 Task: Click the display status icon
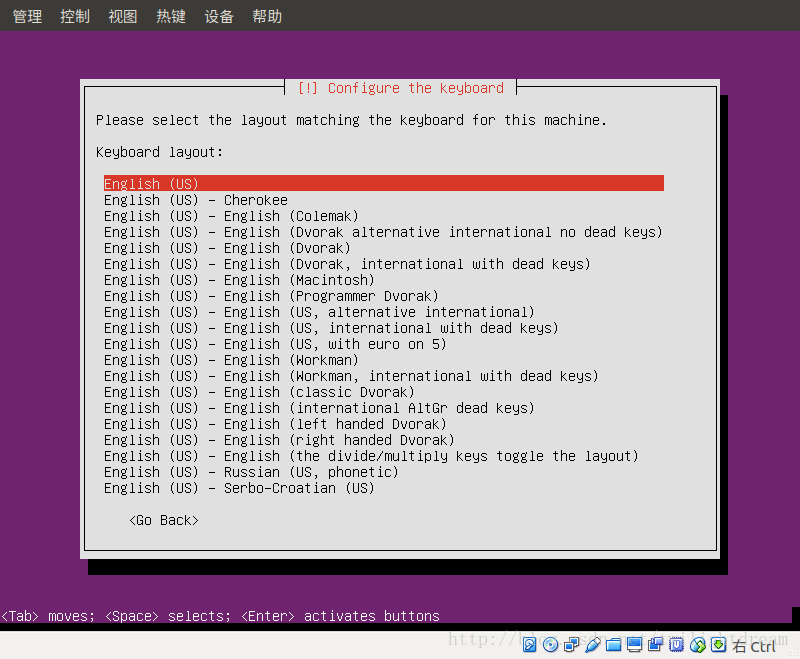click(x=634, y=645)
